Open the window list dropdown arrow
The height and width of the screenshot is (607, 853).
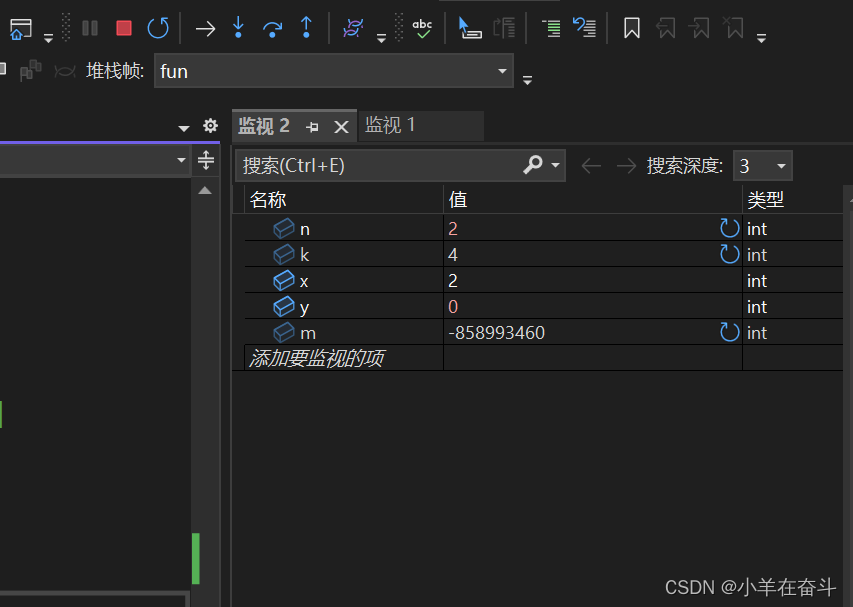pyautogui.click(x=184, y=128)
